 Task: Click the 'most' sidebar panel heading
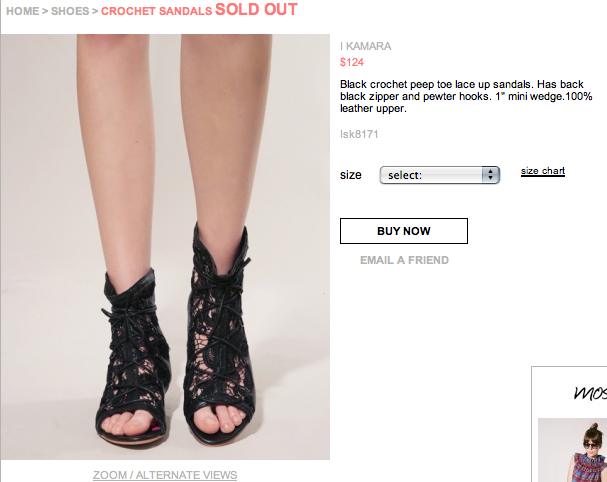(x=588, y=392)
